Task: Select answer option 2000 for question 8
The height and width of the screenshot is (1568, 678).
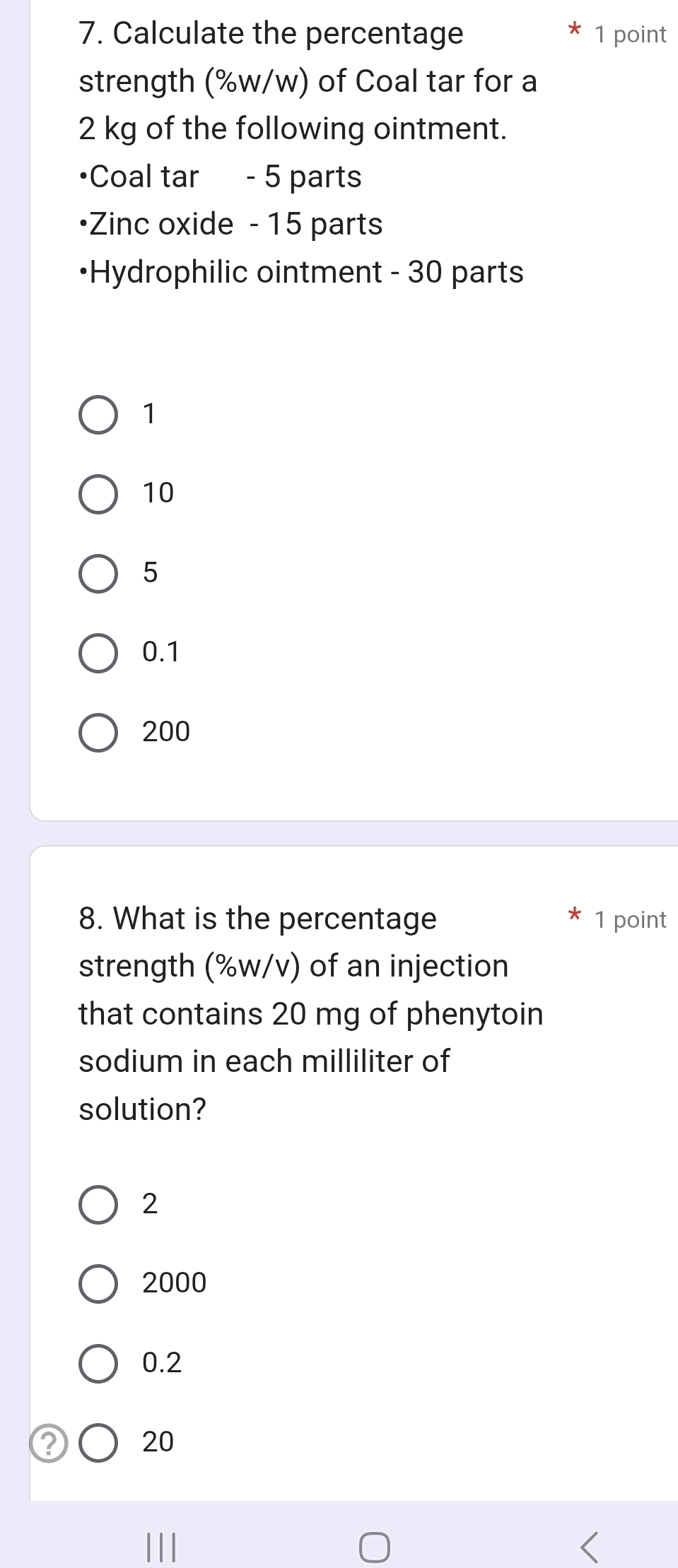Action: point(98,1284)
